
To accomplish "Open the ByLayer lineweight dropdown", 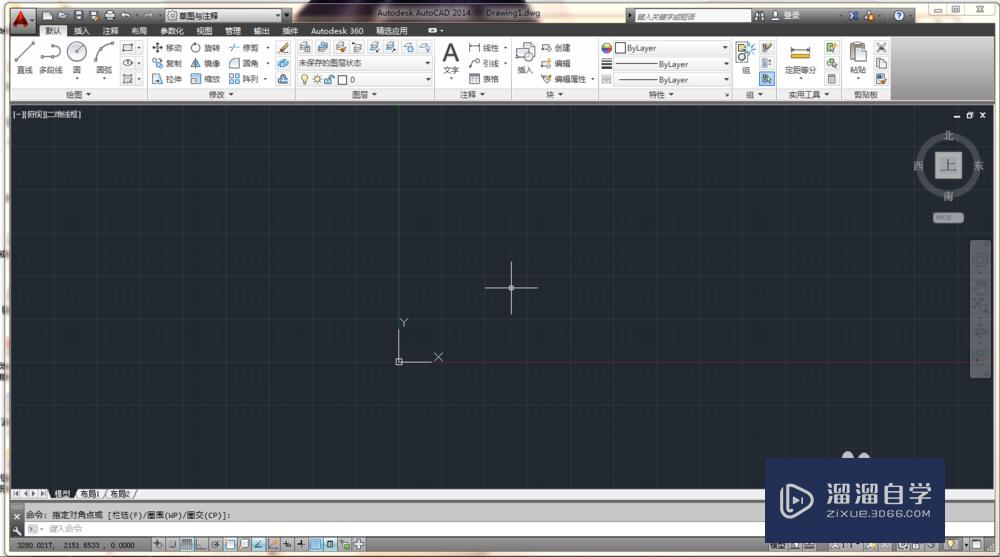I will point(672,64).
